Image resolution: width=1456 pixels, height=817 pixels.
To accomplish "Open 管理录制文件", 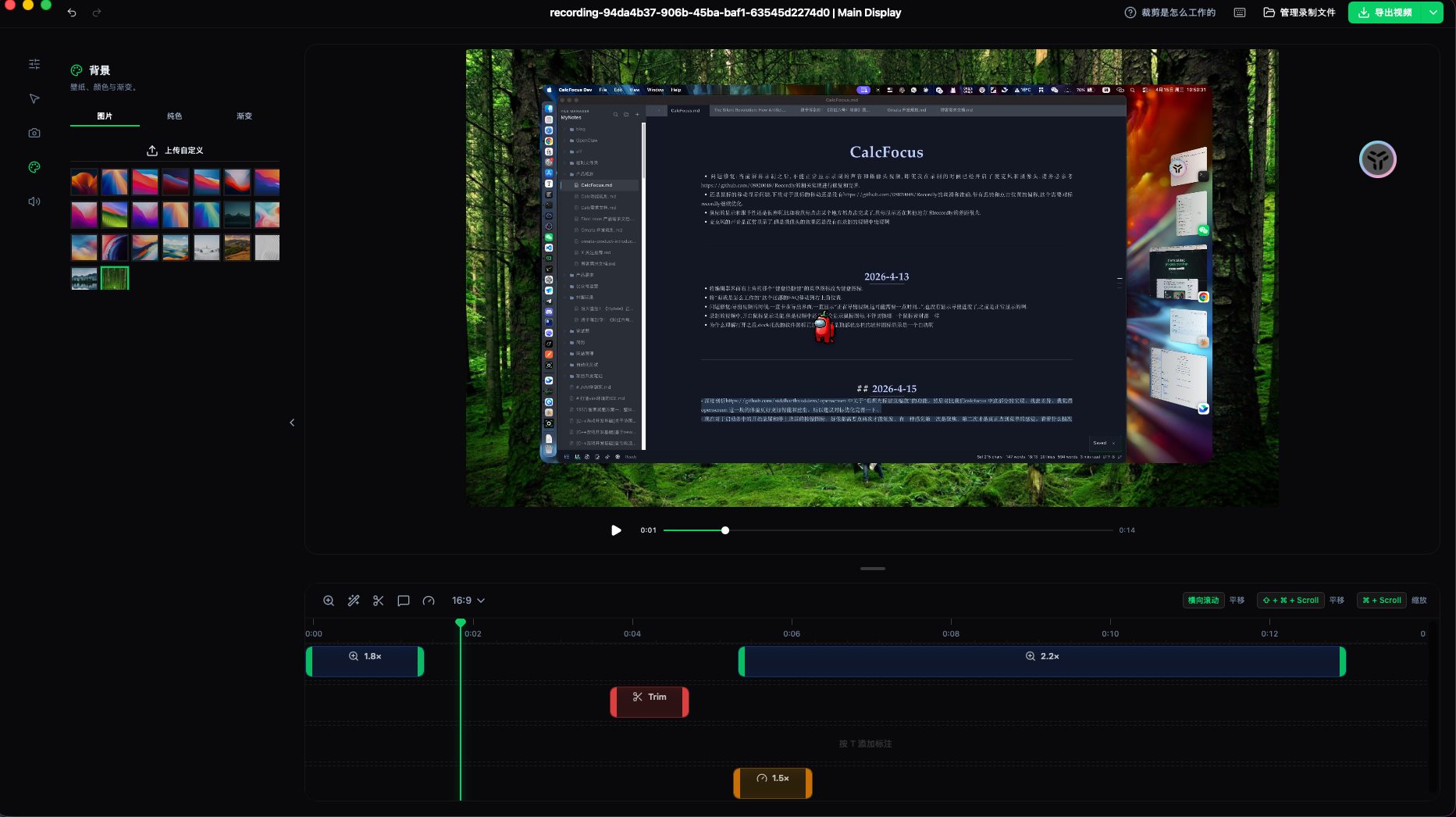I will click(1299, 12).
